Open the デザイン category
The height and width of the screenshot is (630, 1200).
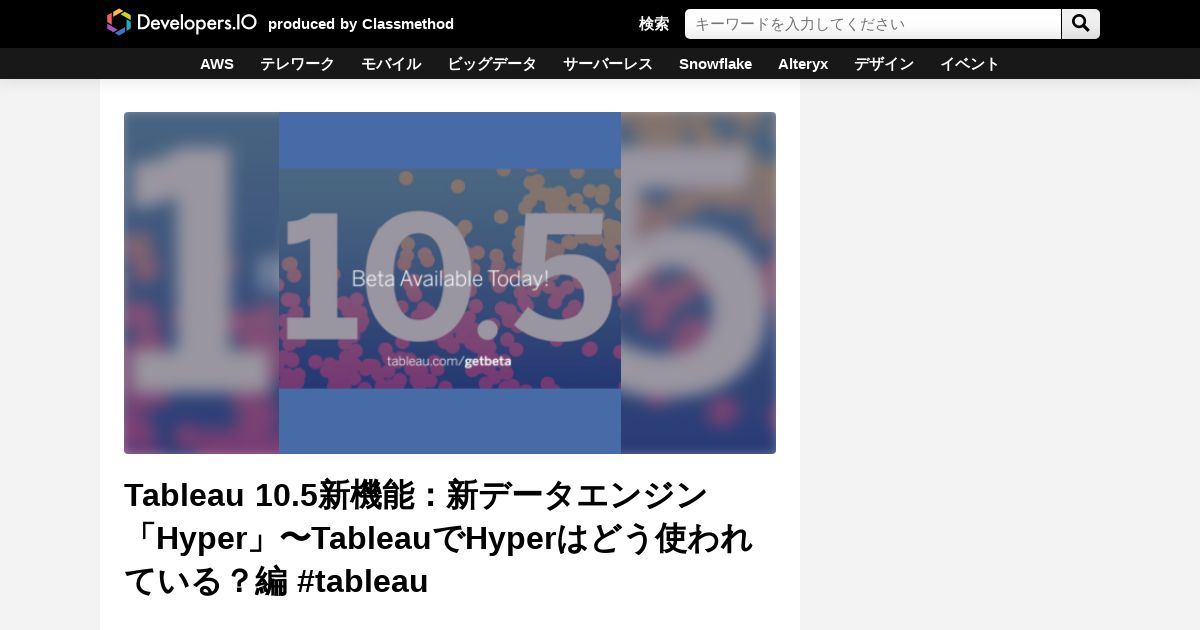click(884, 64)
